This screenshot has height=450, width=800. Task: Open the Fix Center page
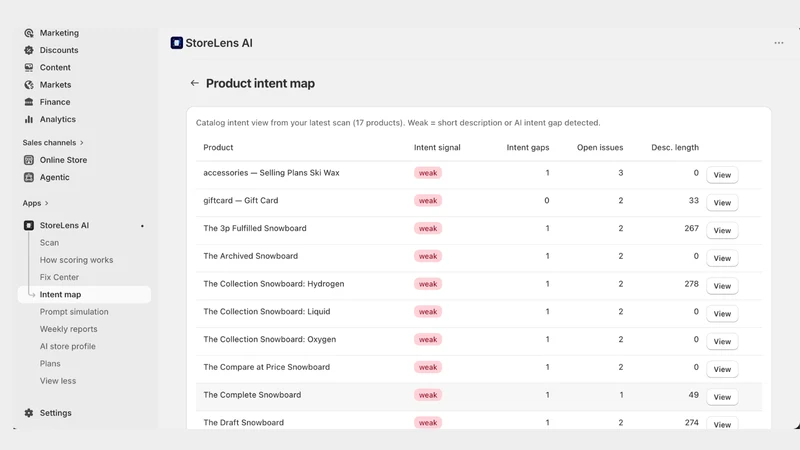(x=59, y=278)
